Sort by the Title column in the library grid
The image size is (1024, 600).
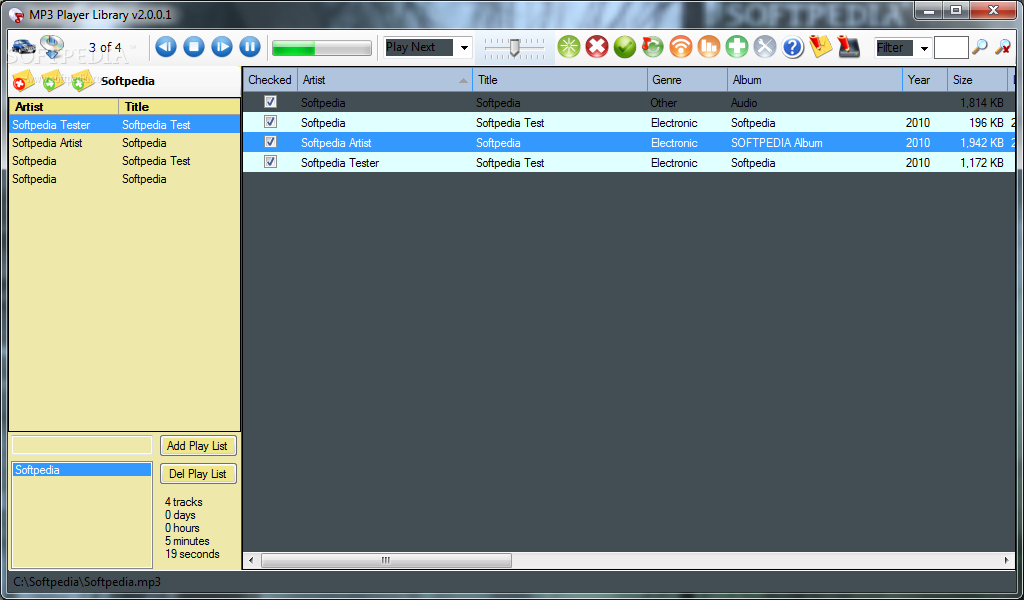pyautogui.click(x=560, y=80)
